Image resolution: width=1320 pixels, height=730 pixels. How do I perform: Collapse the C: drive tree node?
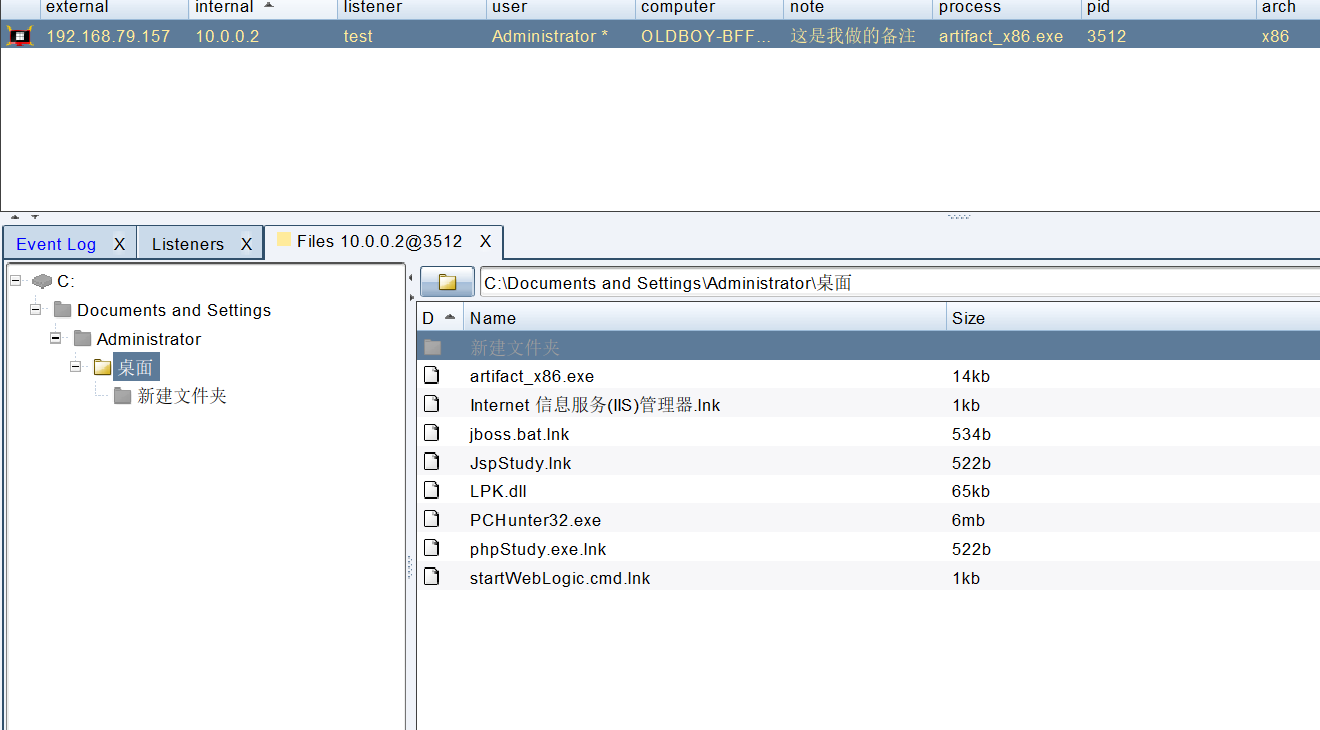click(16, 281)
